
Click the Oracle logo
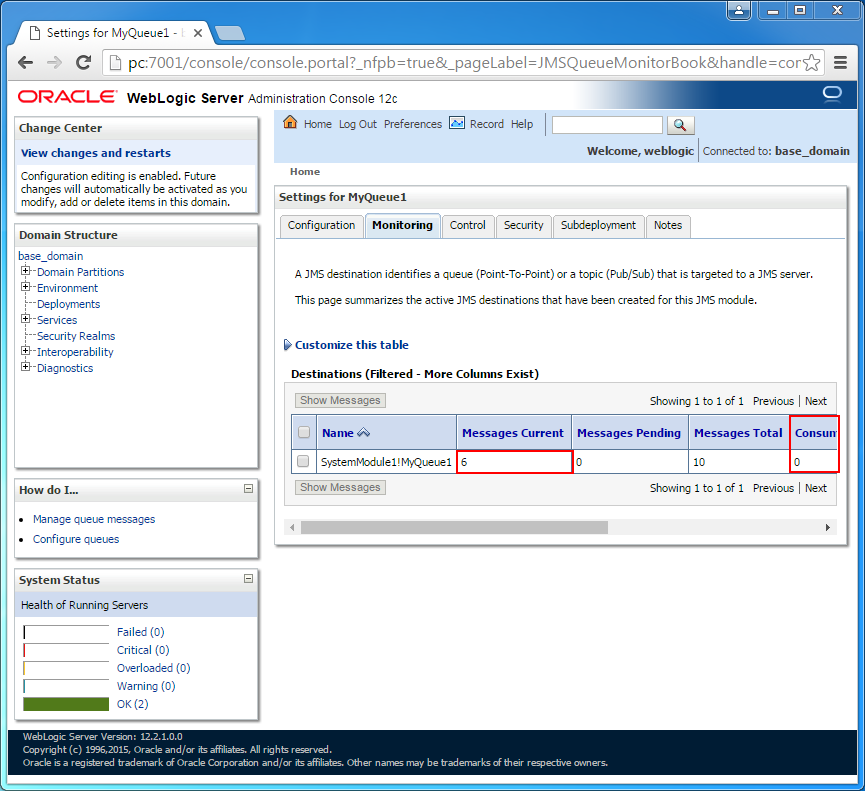coord(67,97)
